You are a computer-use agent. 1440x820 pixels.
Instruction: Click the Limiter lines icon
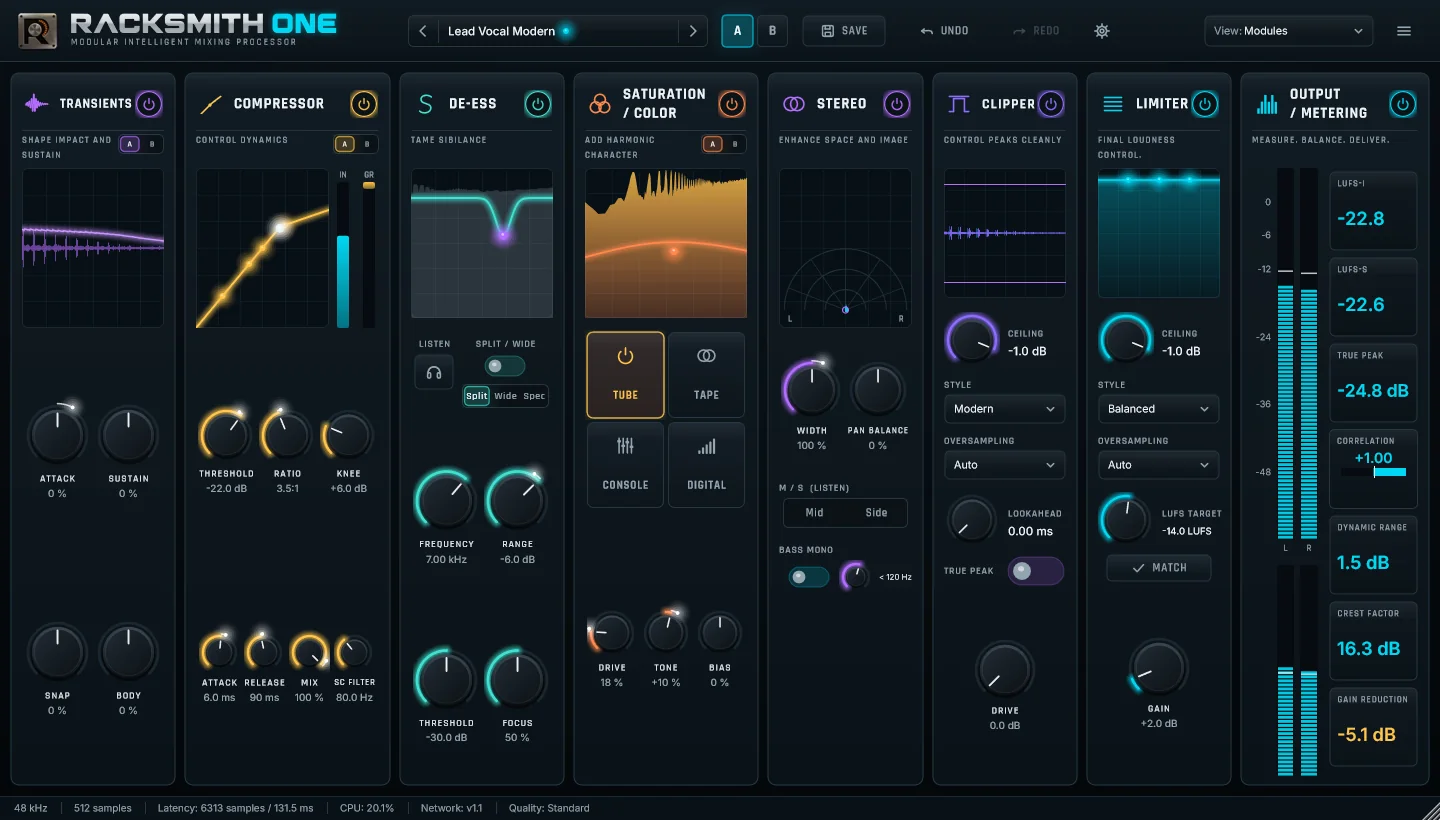click(x=1113, y=103)
